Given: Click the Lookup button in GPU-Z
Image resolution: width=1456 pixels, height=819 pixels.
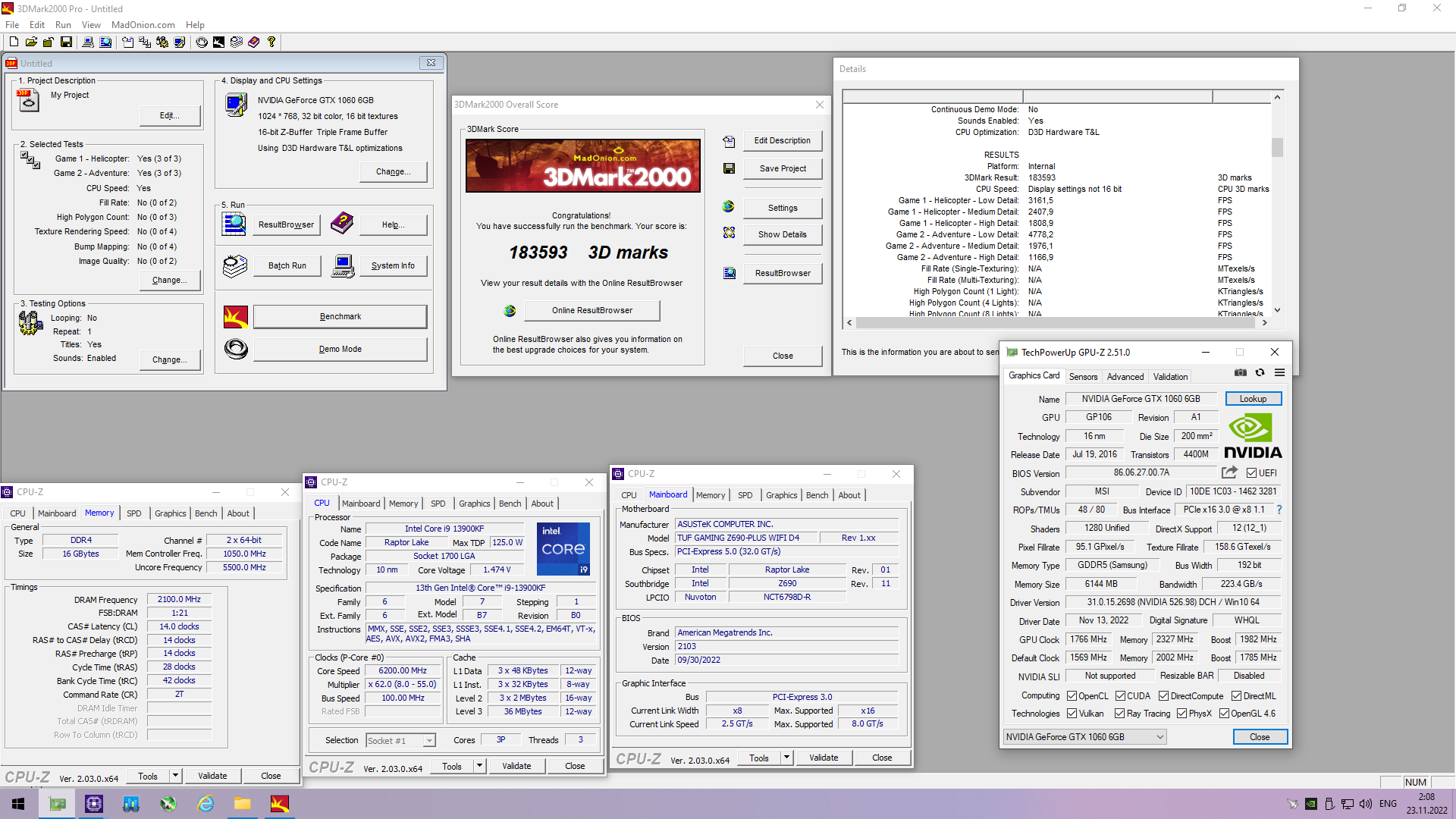Looking at the screenshot, I should [1253, 399].
